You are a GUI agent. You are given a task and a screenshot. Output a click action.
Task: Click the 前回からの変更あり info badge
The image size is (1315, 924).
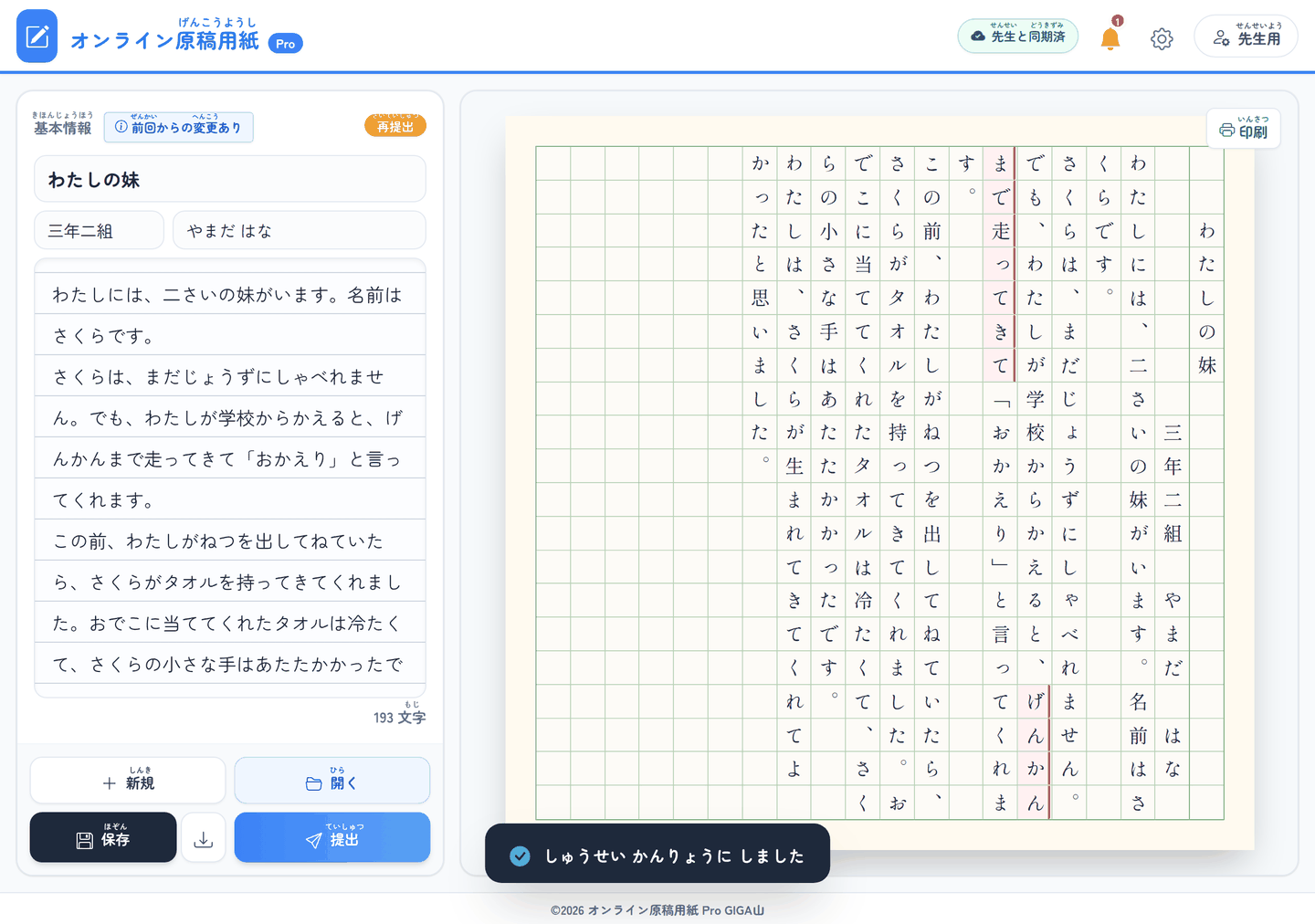(179, 127)
